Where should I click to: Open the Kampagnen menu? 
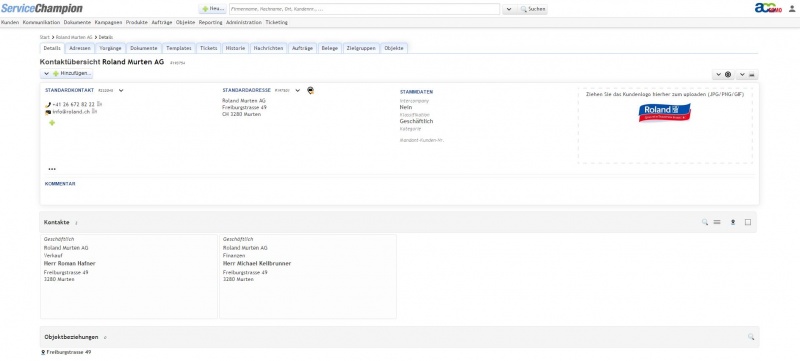(x=109, y=22)
